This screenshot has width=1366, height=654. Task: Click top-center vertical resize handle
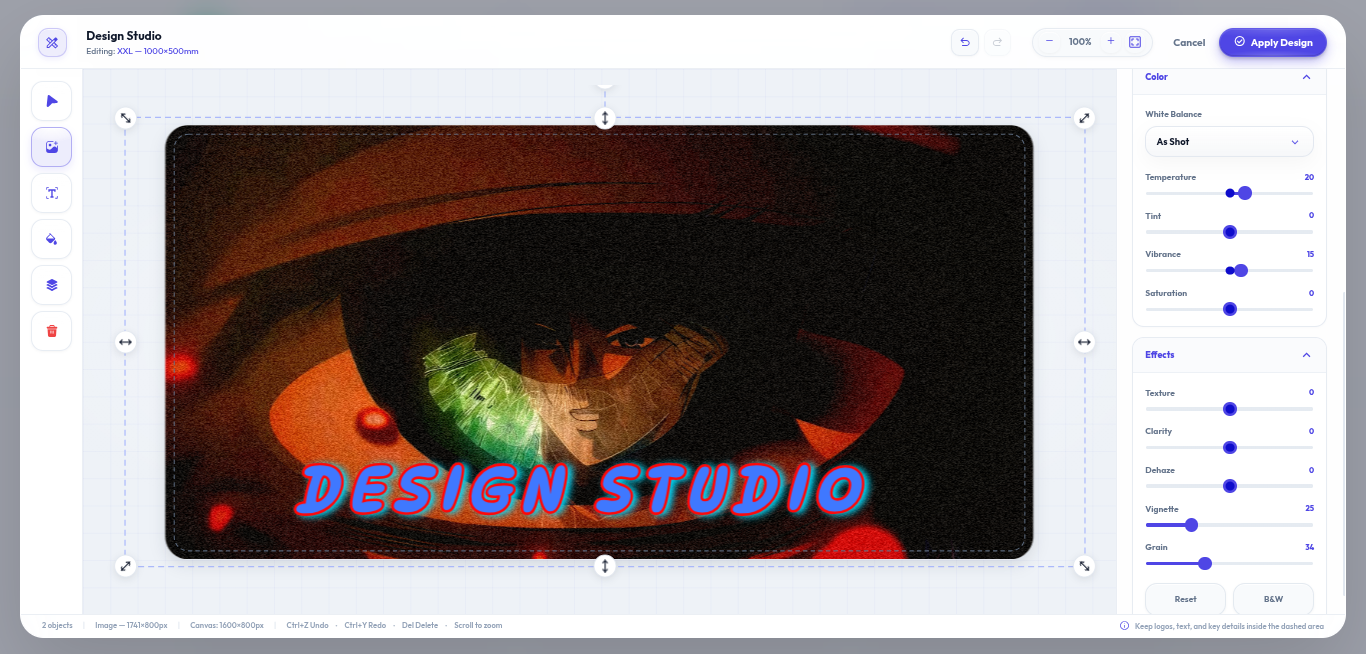(x=604, y=118)
